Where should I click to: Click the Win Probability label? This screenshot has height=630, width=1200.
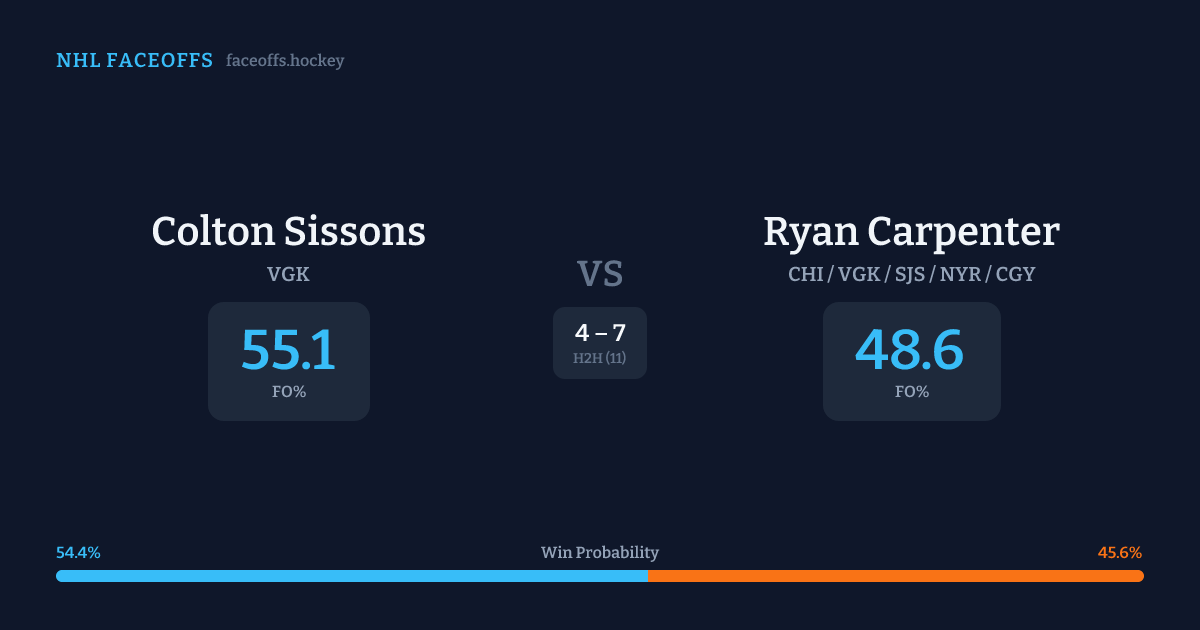(x=600, y=553)
